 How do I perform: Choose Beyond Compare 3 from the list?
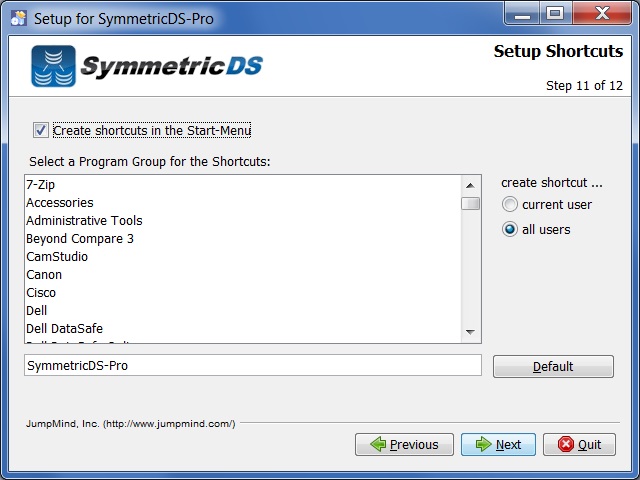pyautogui.click(x=243, y=238)
